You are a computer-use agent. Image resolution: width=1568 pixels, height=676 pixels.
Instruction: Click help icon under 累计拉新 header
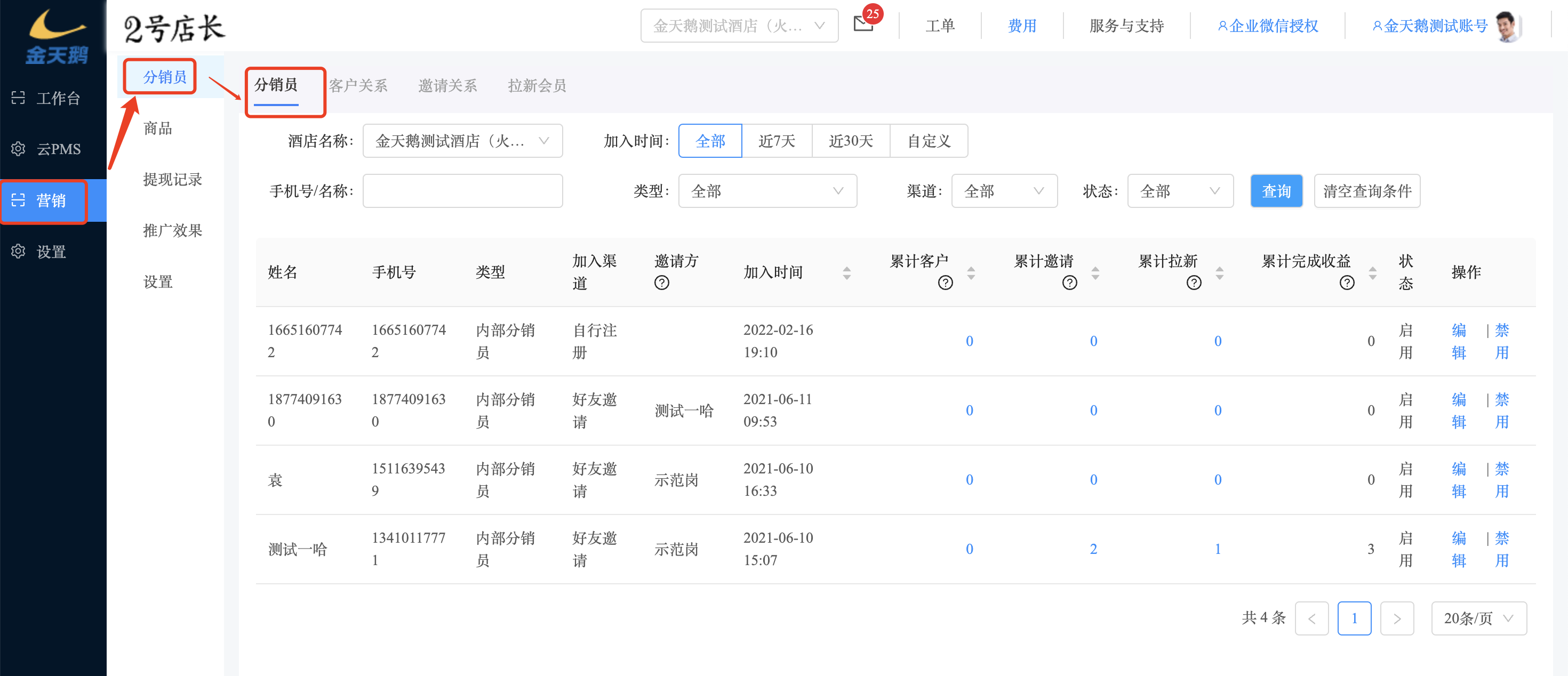[x=1194, y=283]
